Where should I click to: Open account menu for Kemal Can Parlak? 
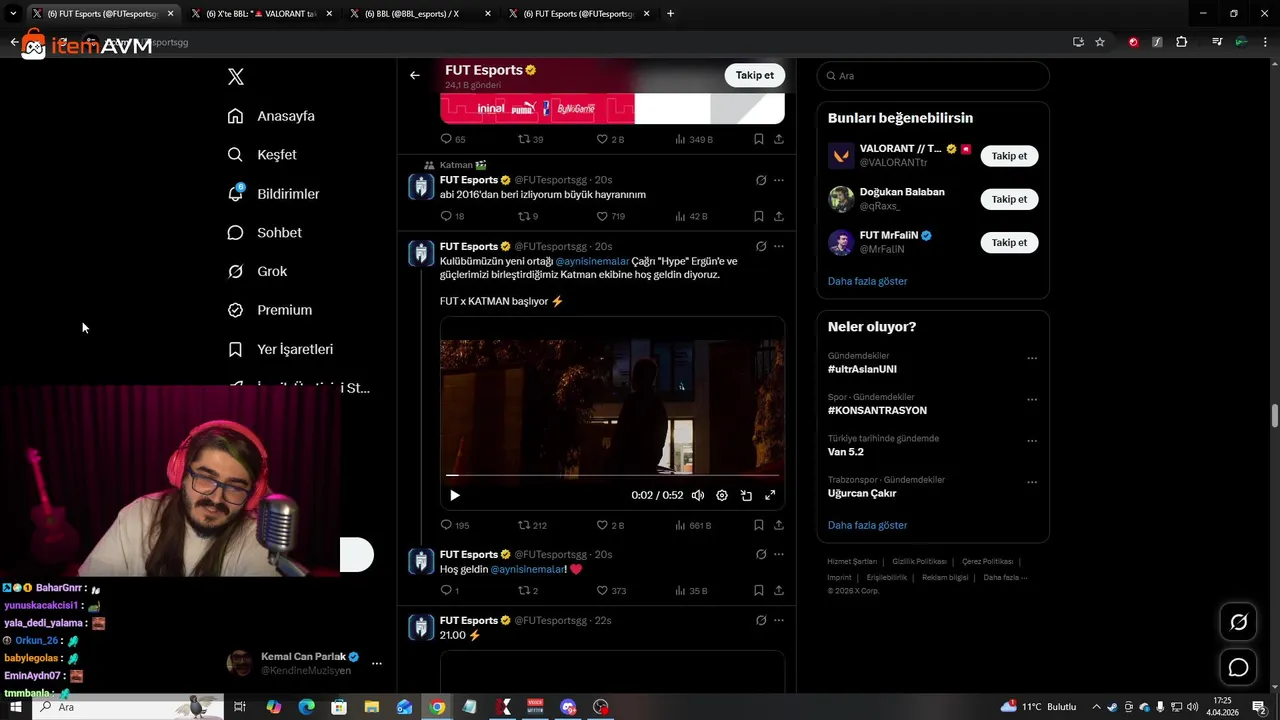point(377,663)
